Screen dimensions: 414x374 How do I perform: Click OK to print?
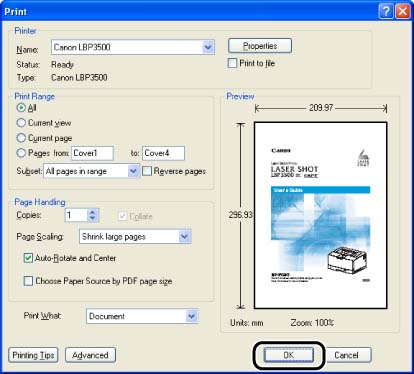[x=289, y=355]
